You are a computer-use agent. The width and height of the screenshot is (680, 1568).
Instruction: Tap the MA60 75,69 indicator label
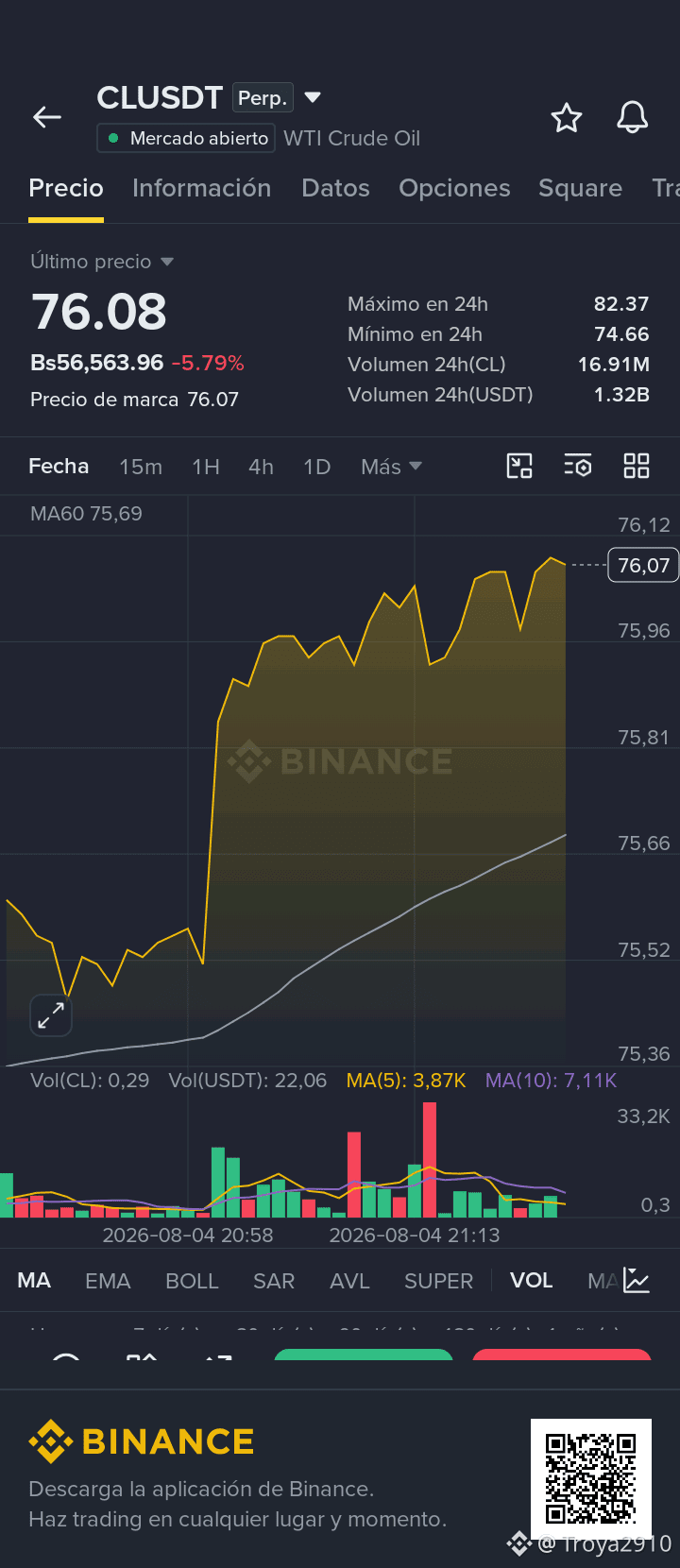click(86, 514)
